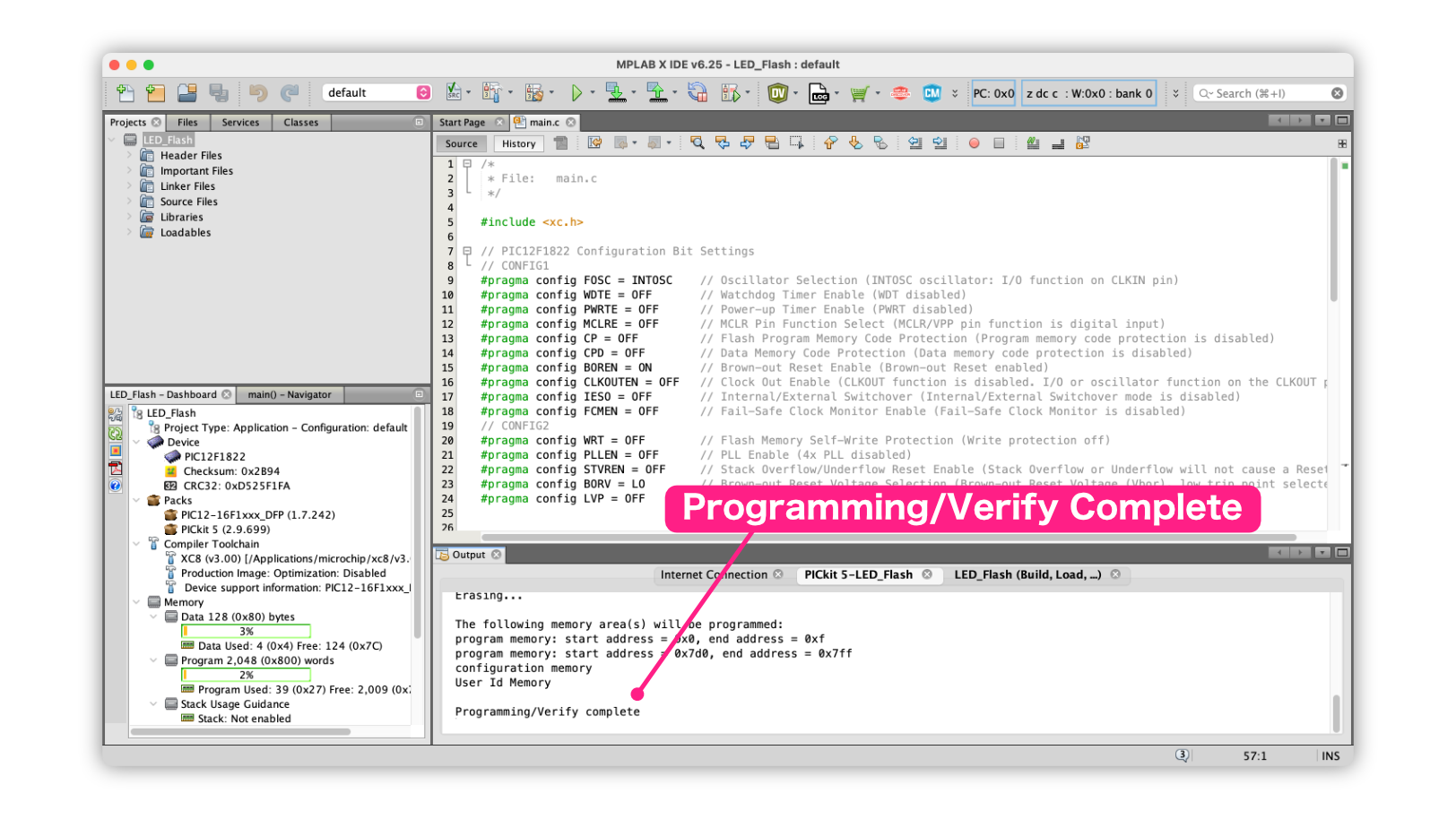The image size is (1456, 819).
Task: Collapse the Memory node in Dashboard
Action: 136,602
